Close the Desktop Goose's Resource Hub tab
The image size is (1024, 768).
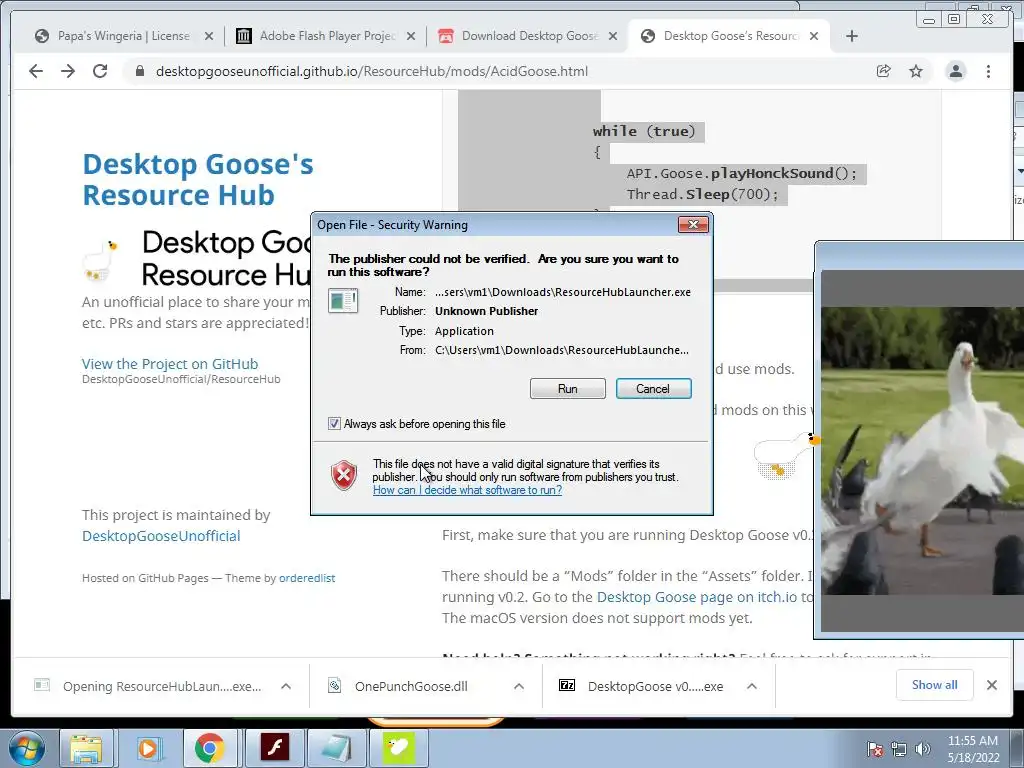pos(814,37)
